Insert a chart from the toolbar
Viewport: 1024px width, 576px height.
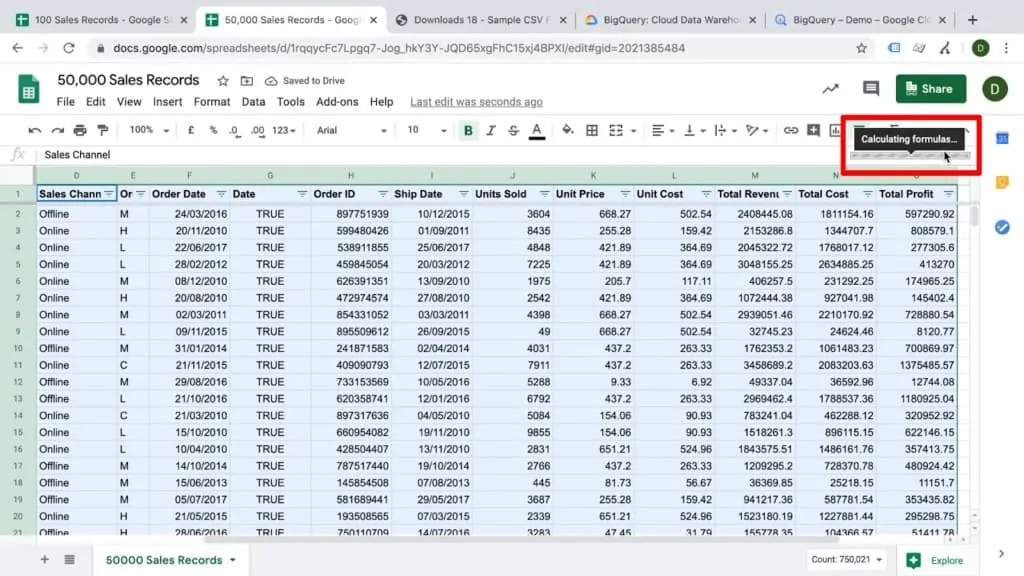(836, 131)
